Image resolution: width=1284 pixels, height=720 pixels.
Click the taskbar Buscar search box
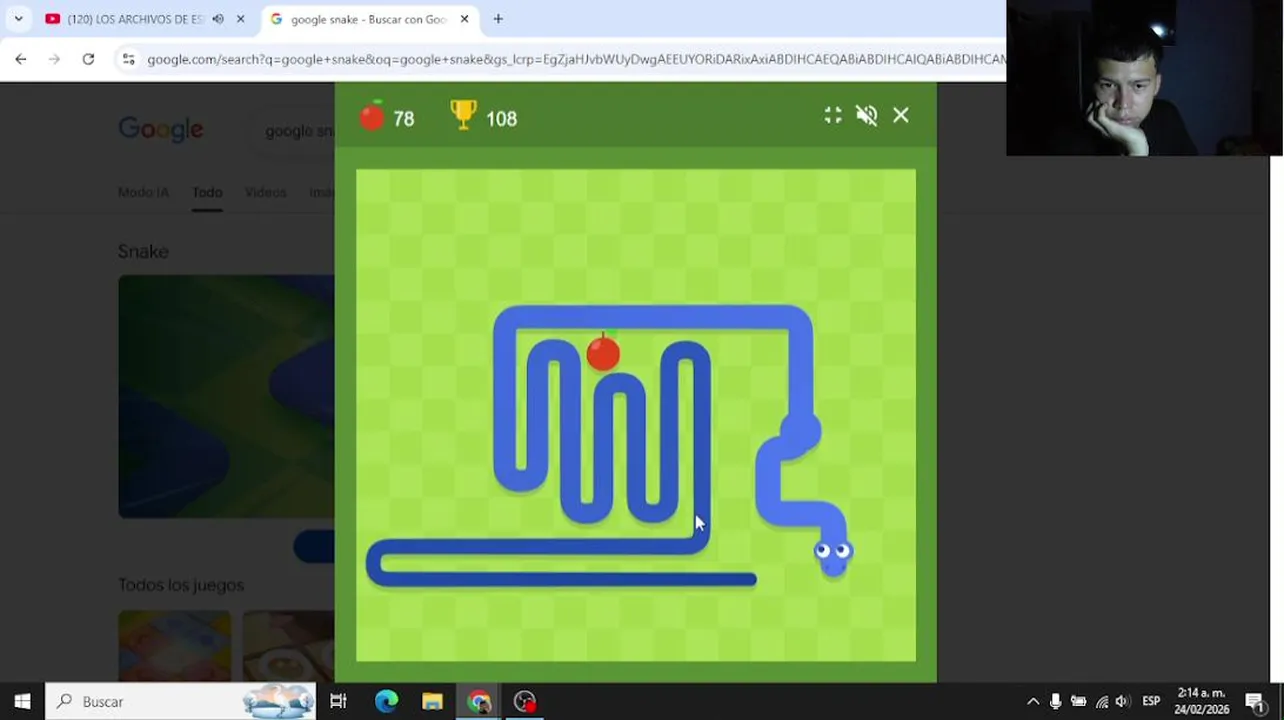tap(181, 701)
